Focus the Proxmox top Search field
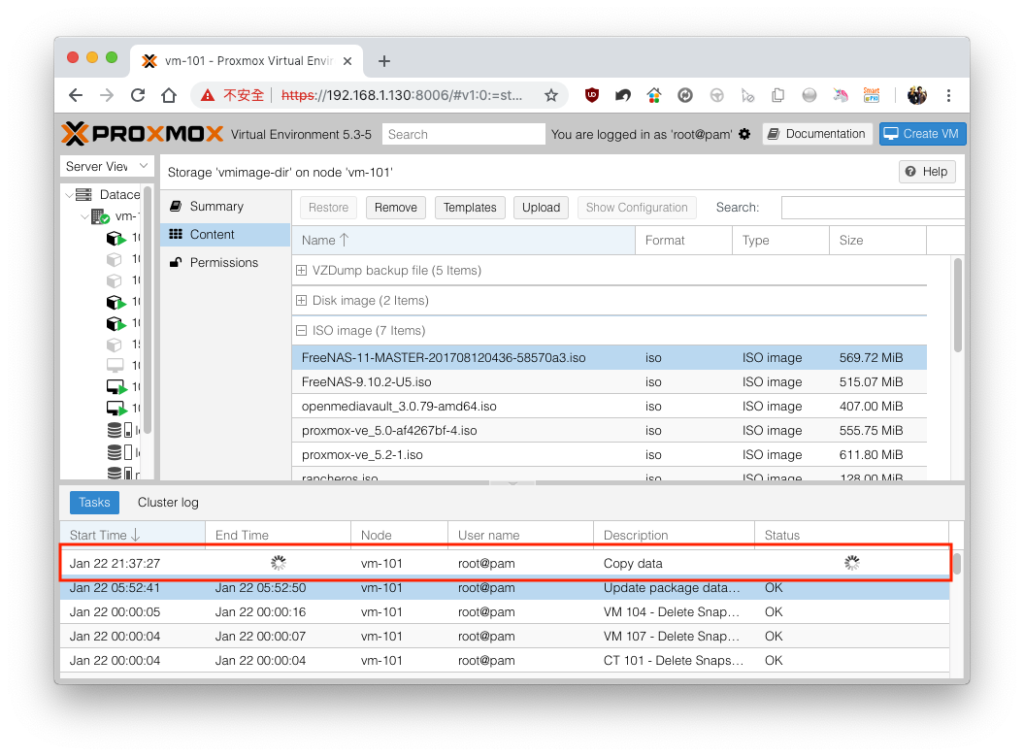The height and width of the screenshot is (756, 1024). 464,134
